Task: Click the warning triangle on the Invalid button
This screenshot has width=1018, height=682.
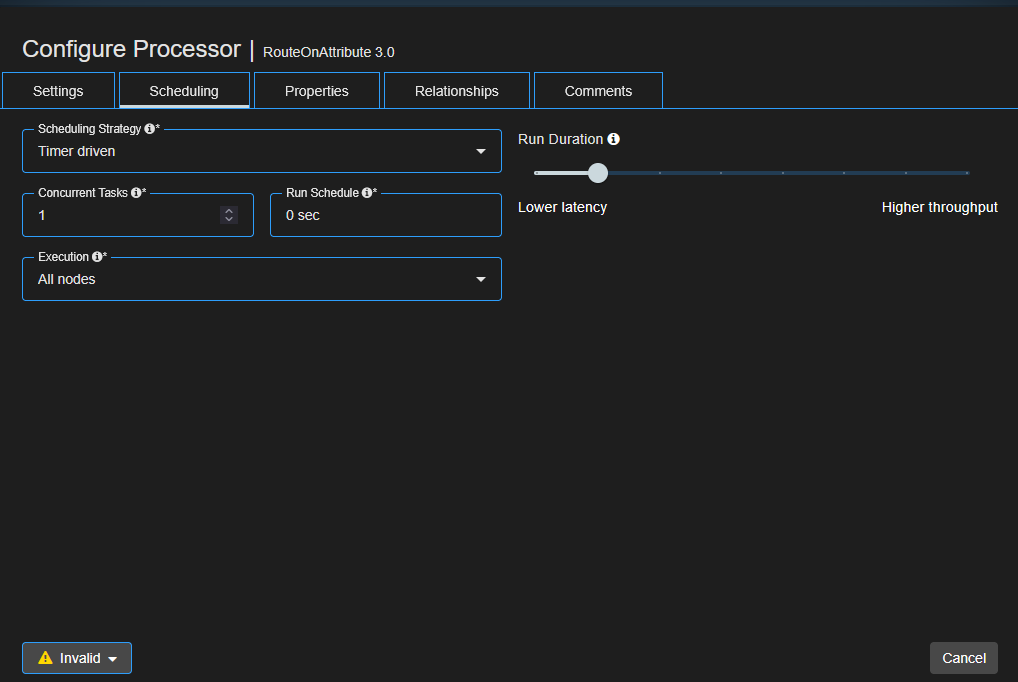Action: pos(45,658)
